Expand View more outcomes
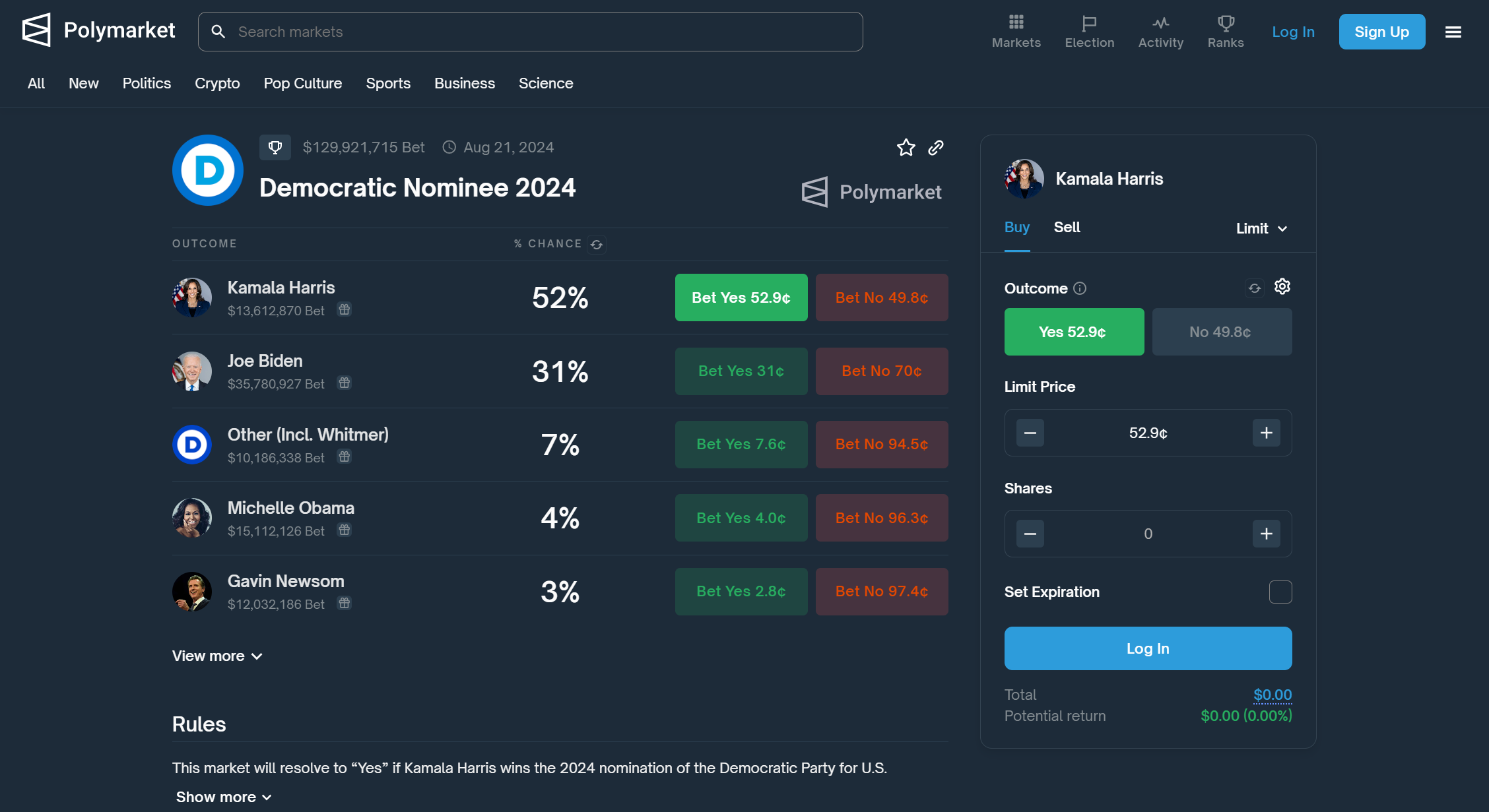This screenshot has width=1489, height=812. click(x=217, y=656)
